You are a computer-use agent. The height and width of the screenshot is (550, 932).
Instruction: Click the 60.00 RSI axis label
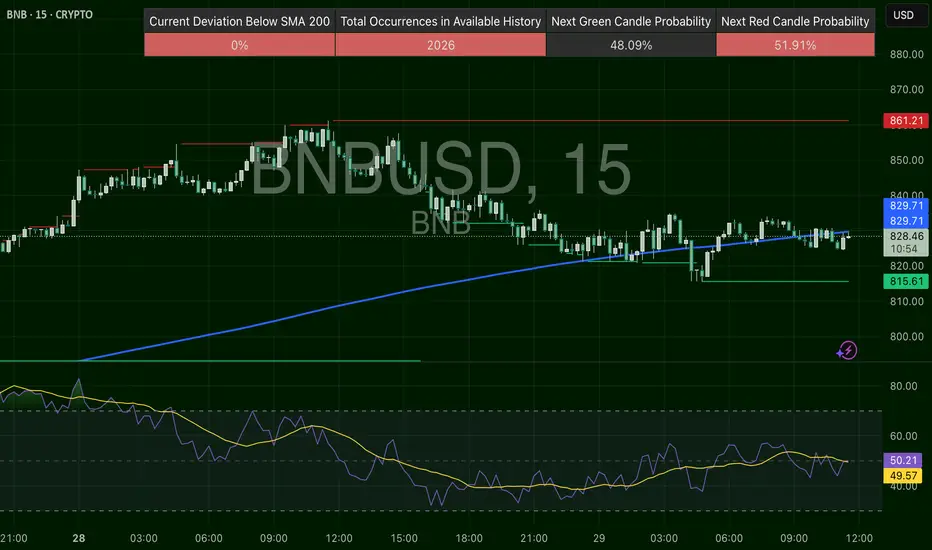coord(903,436)
